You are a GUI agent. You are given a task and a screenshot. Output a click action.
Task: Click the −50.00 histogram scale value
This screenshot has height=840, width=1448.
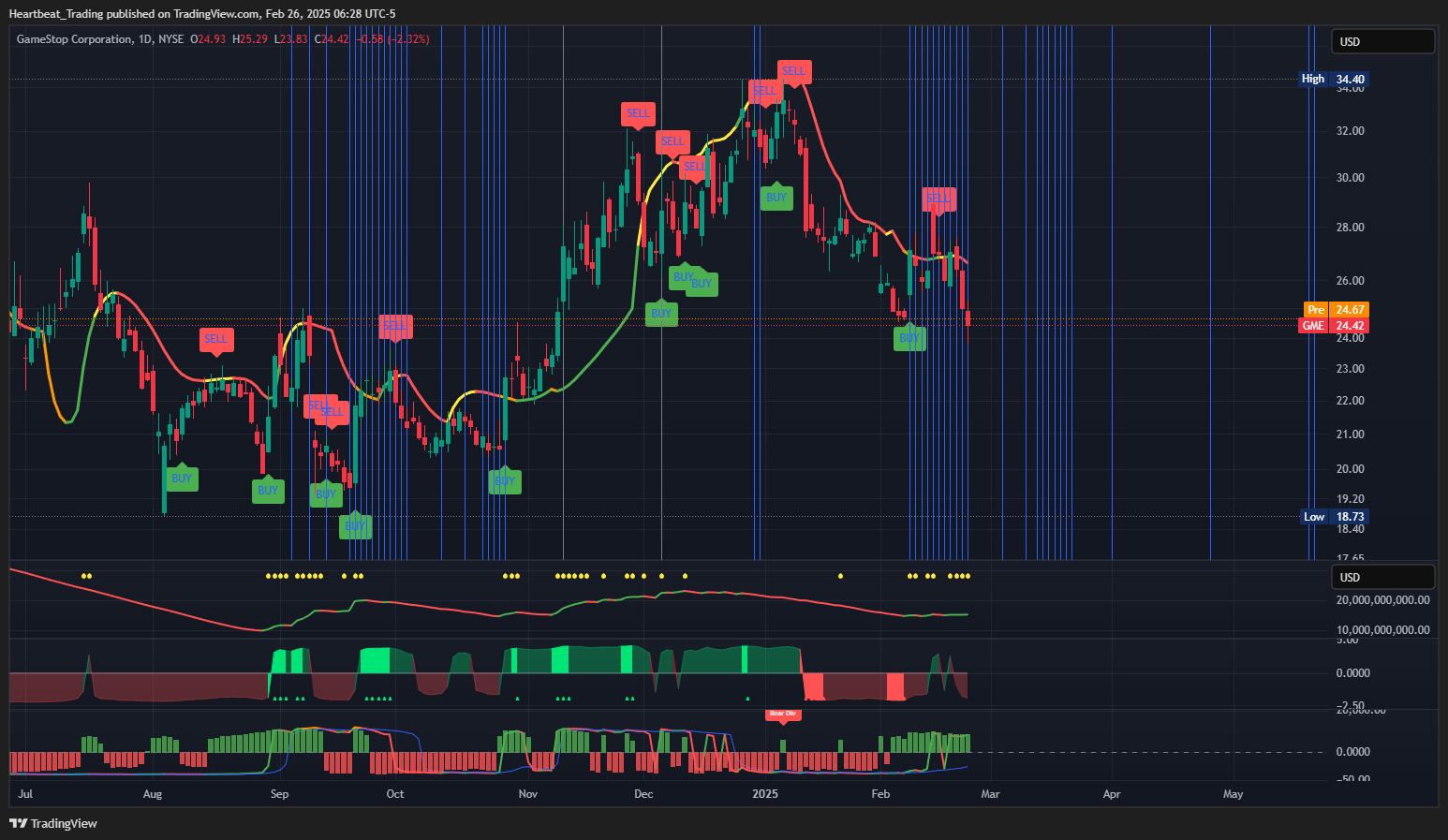pos(1352,777)
